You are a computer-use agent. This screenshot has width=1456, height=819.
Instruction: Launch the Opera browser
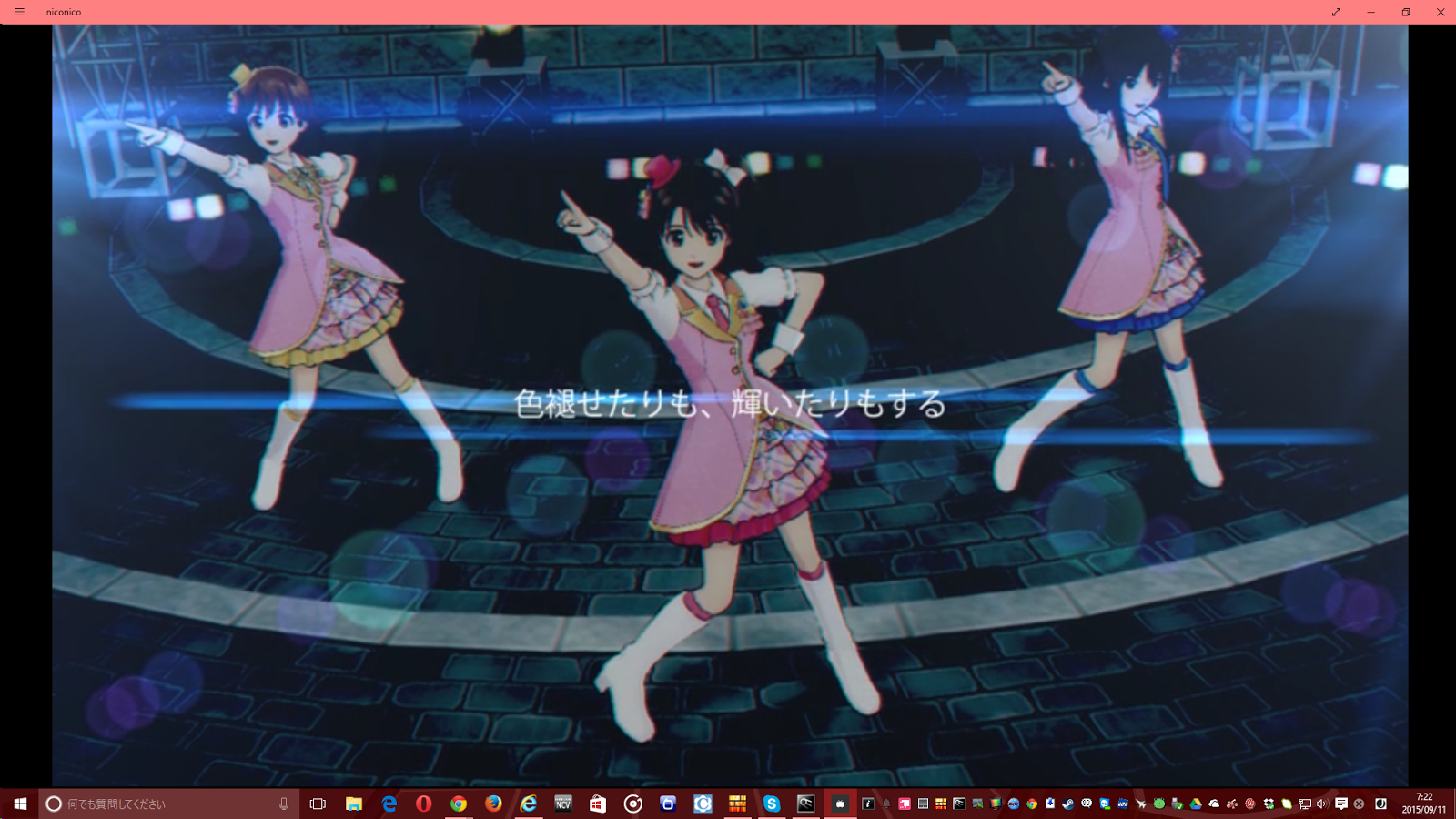[x=423, y=804]
